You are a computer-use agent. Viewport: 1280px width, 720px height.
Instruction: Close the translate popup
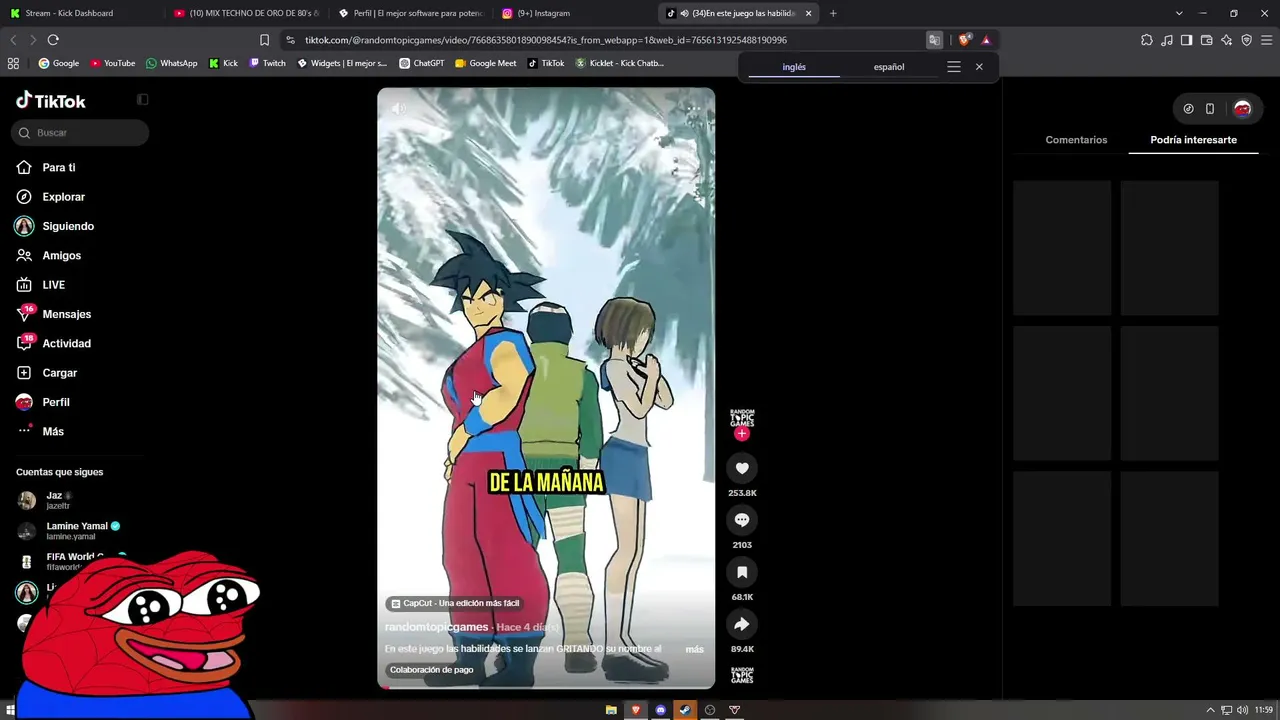click(x=979, y=67)
